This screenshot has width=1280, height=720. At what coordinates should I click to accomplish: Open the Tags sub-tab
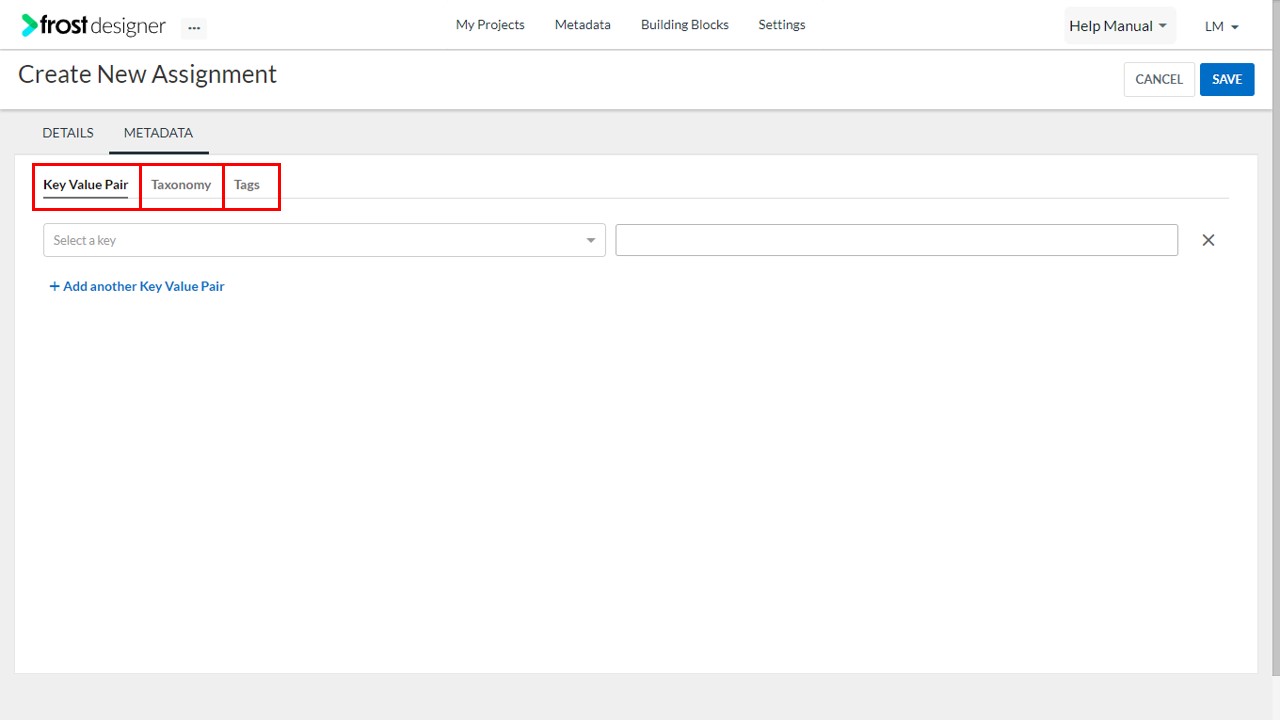click(x=247, y=185)
